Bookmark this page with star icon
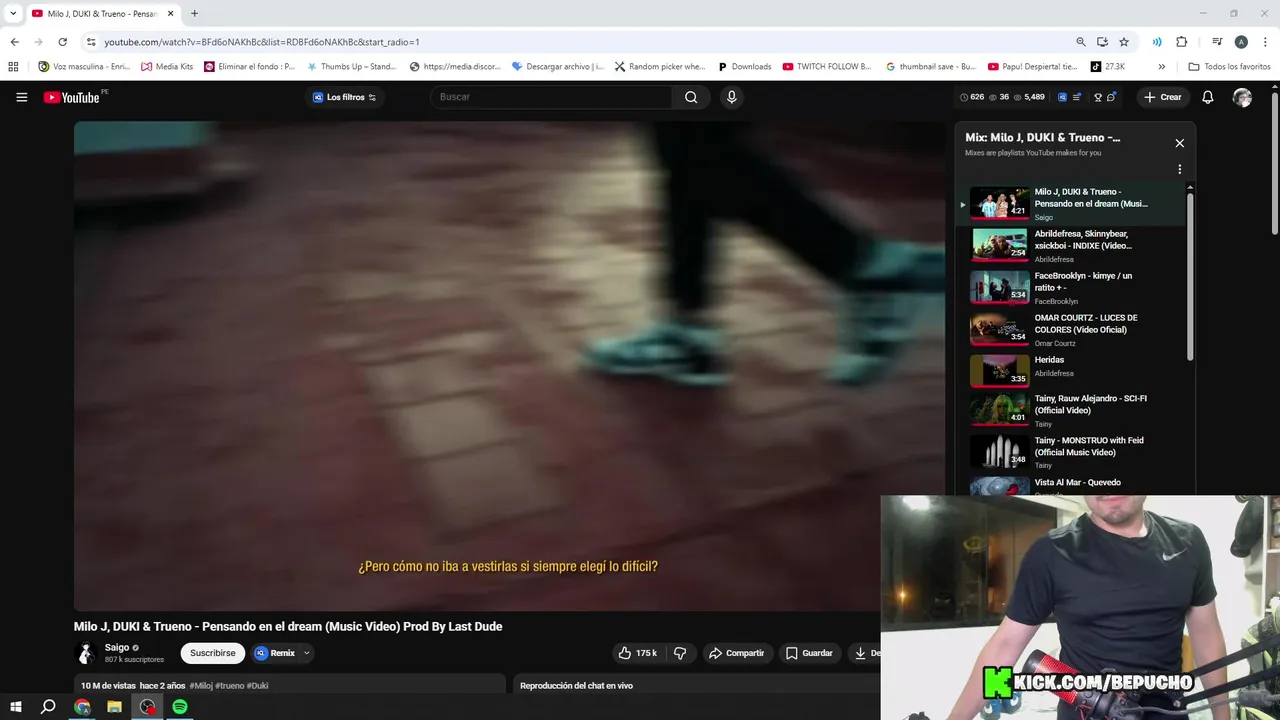Image resolution: width=1280 pixels, height=720 pixels. click(1124, 42)
